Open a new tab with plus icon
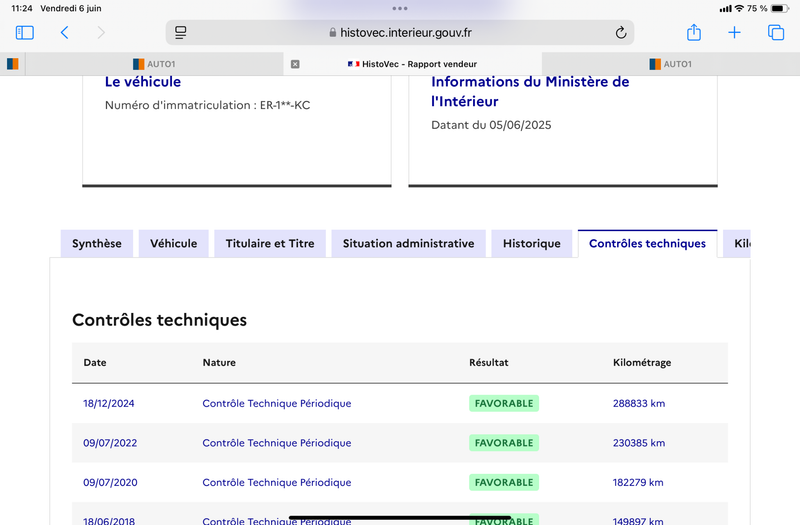The height and width of the screenshot is (525, 800). coord(734,33)
